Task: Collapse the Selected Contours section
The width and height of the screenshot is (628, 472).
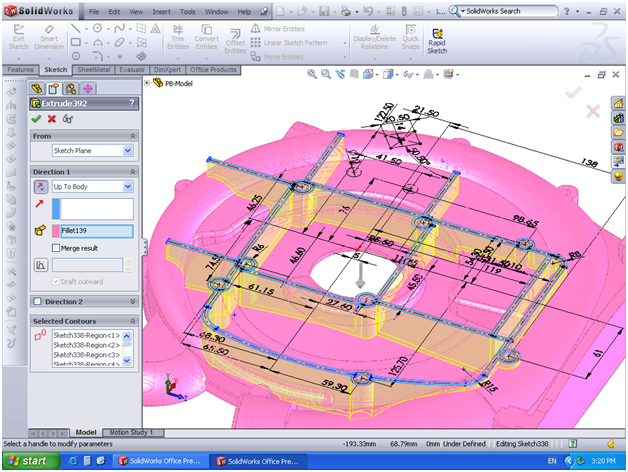Action: pos(133,321)
